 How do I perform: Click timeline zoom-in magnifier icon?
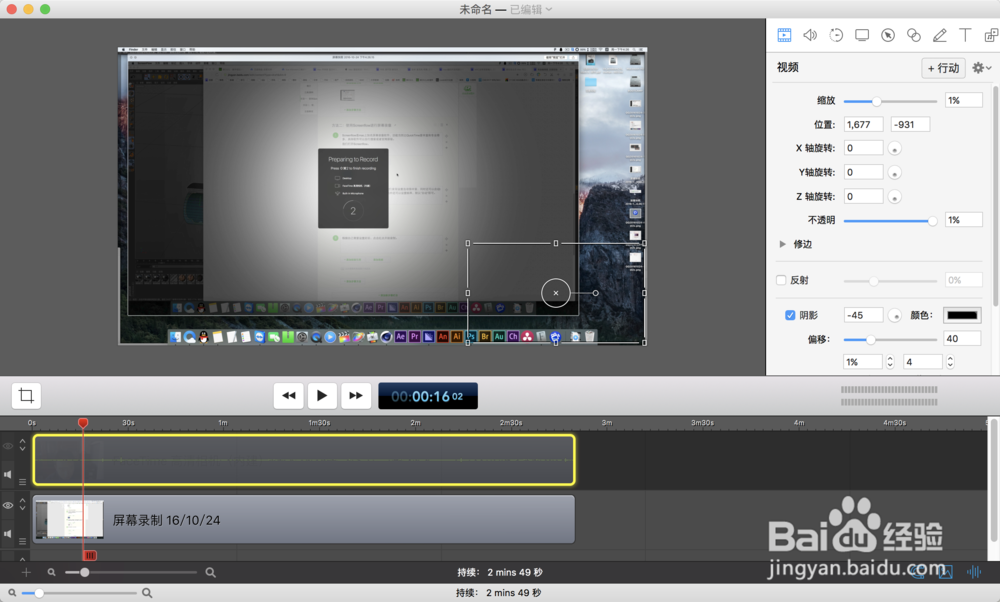pos(210,573)
